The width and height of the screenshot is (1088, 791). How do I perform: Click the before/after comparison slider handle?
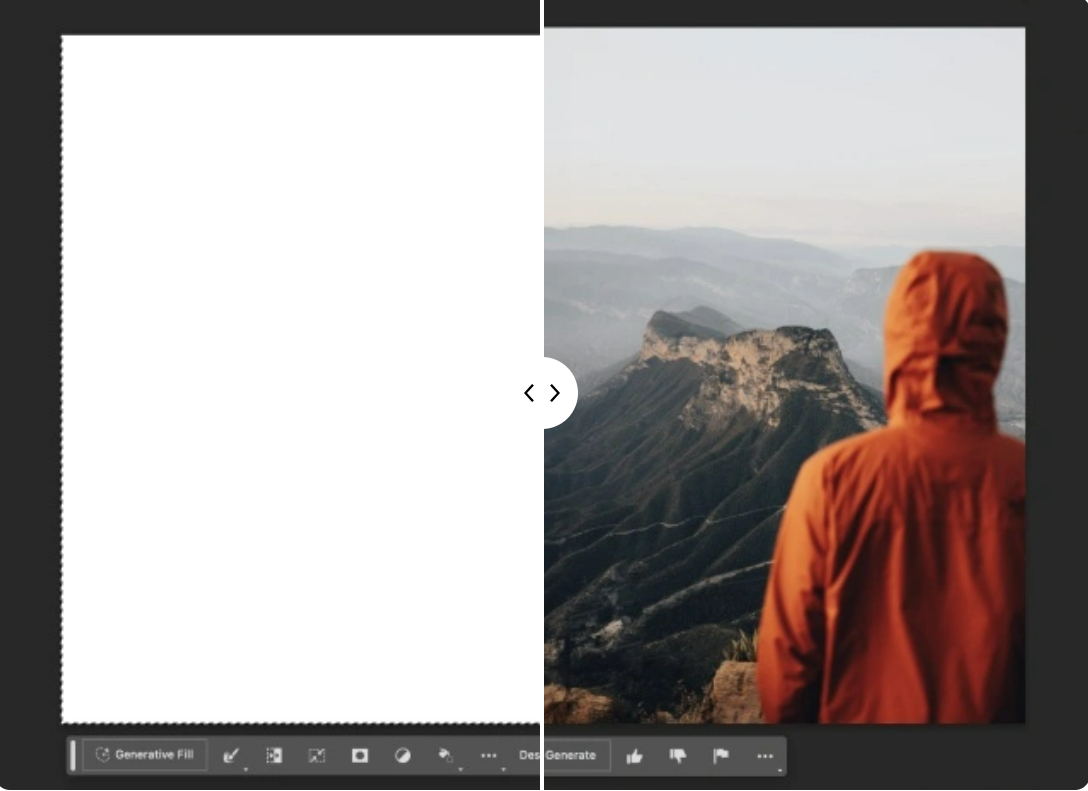[x=541, y=393]
